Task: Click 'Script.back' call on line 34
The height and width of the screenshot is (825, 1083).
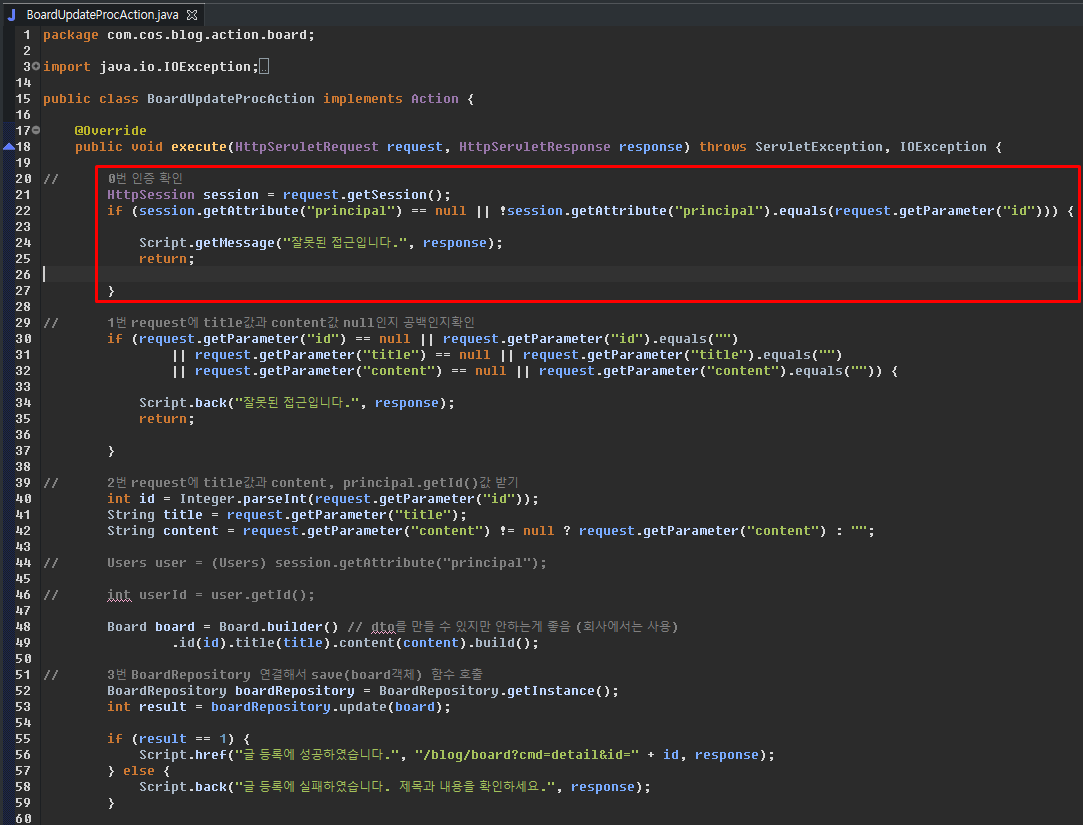Action: click(x=183, y=403)
